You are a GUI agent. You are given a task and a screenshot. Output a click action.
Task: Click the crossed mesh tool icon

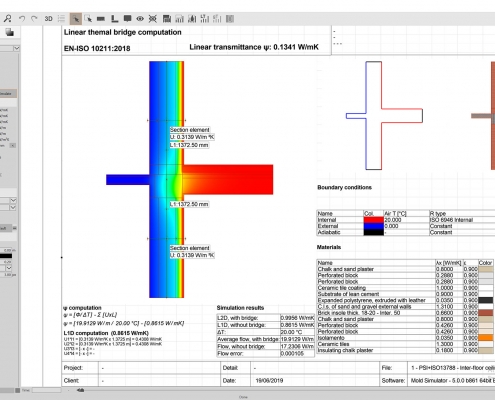tap(153, 19)
